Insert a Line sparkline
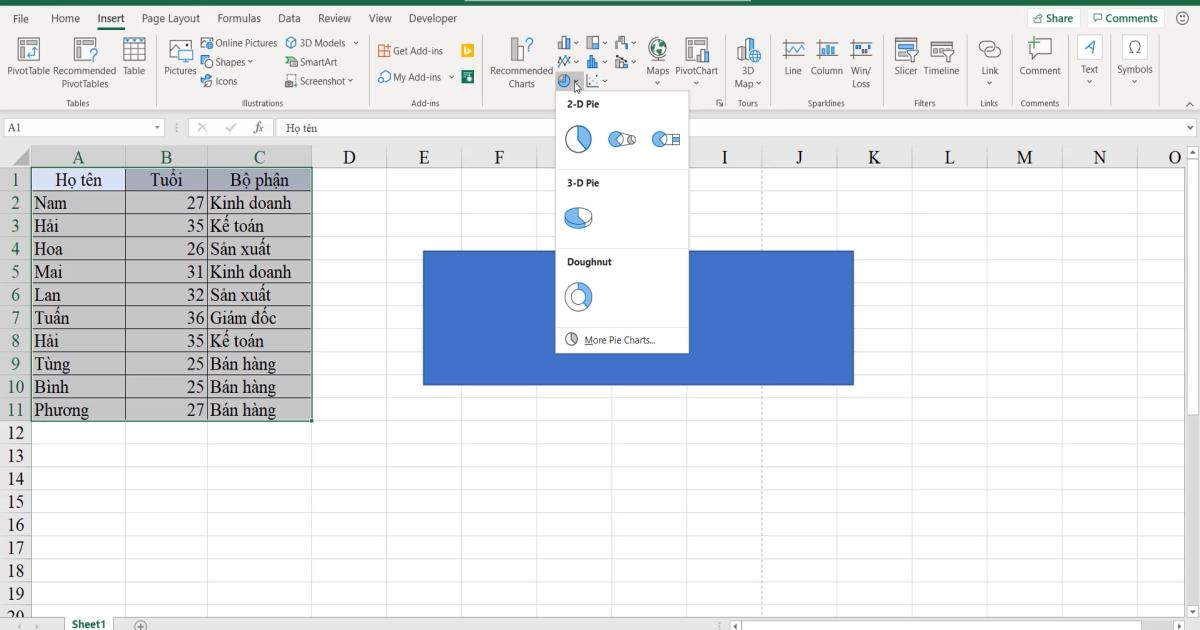The image size is (1200, 630). [x=793, y=58]
